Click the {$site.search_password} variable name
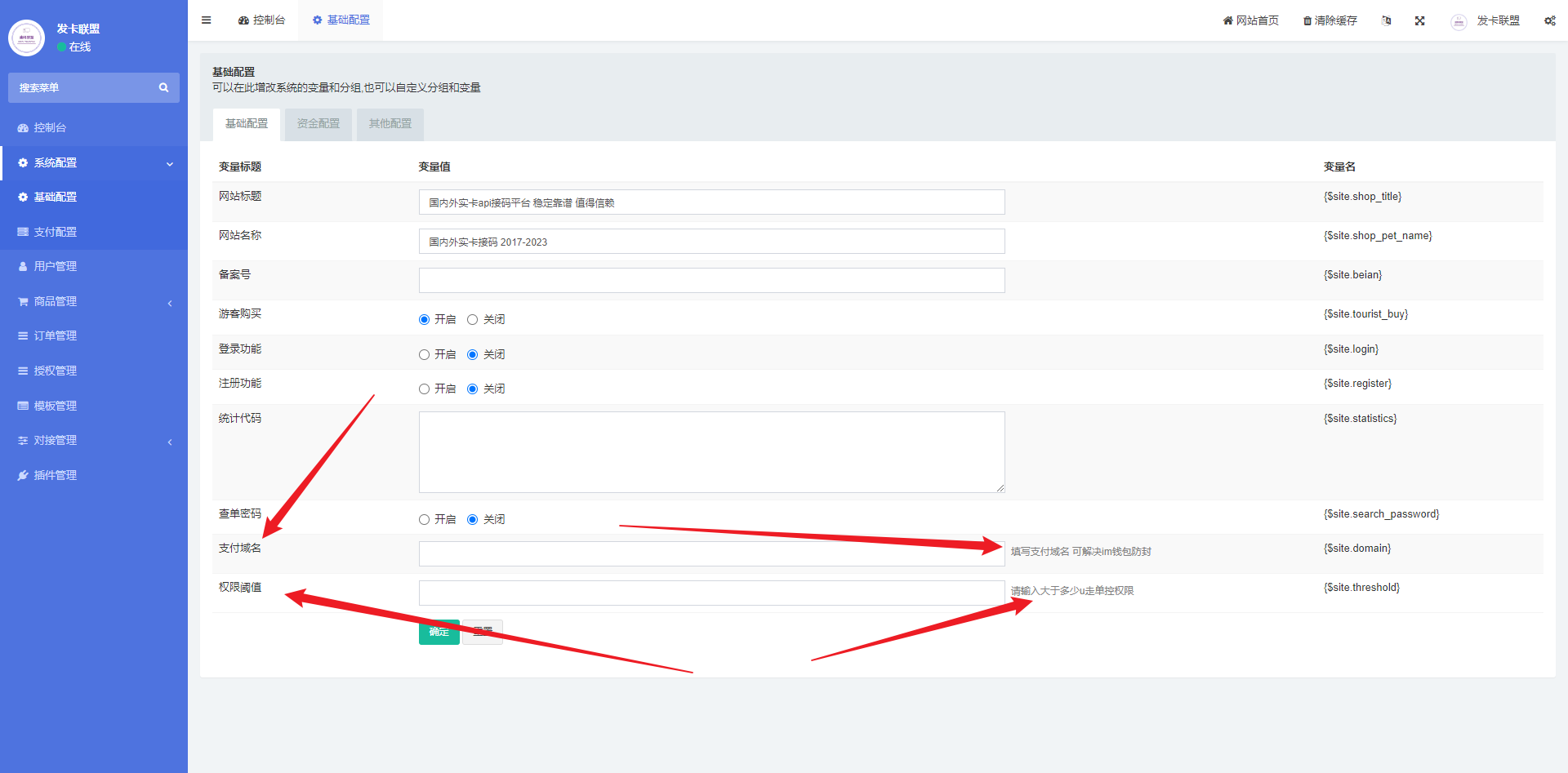 (x=1381, y=514)
